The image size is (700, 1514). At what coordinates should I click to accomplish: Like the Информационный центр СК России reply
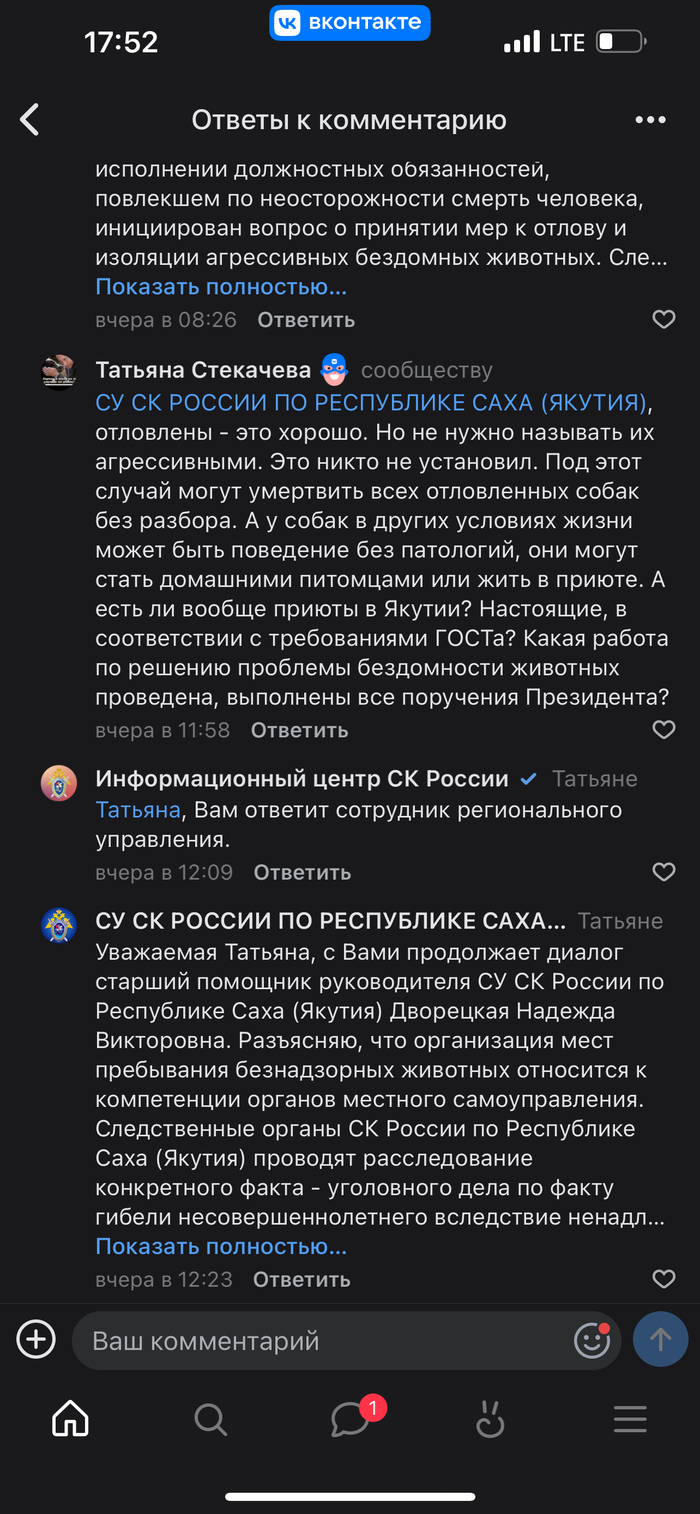pos(664,872)
